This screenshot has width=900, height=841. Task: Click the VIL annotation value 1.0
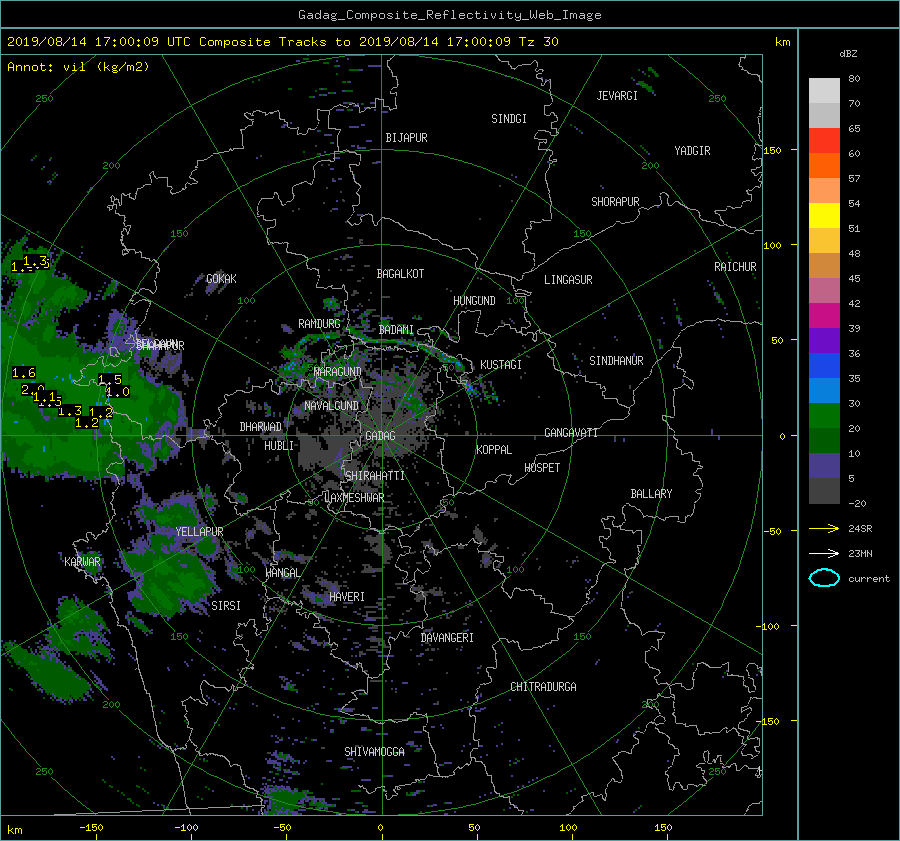(x=118, y=392)
